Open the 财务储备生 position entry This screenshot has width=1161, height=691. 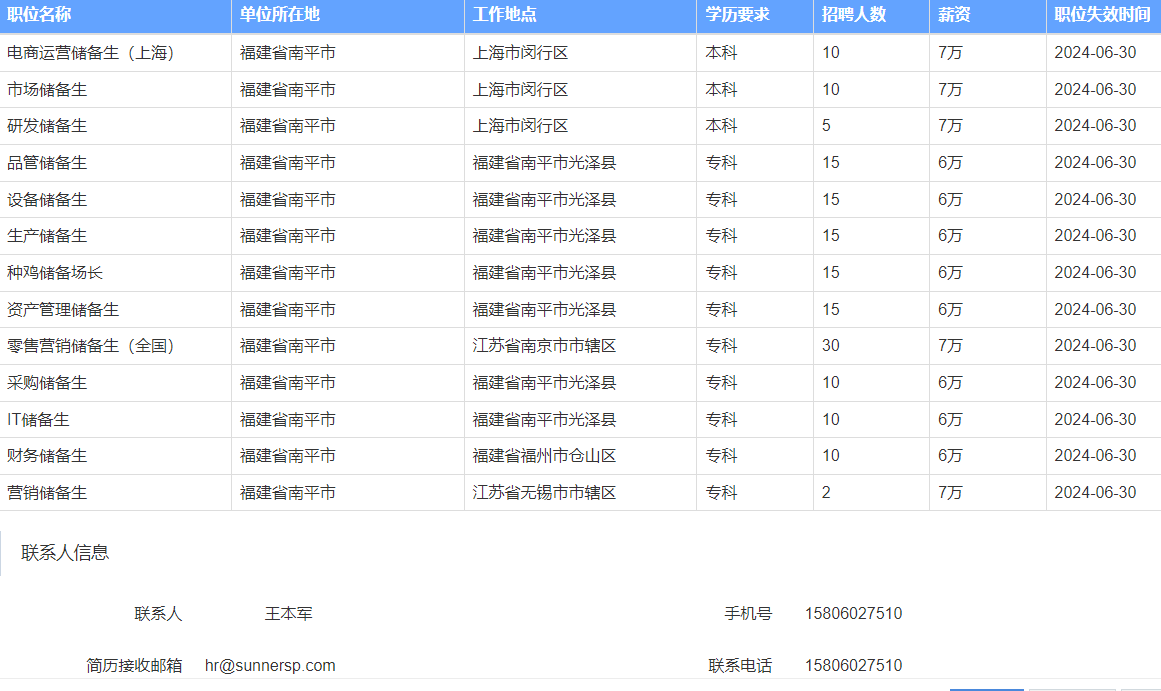coord(47,456)
